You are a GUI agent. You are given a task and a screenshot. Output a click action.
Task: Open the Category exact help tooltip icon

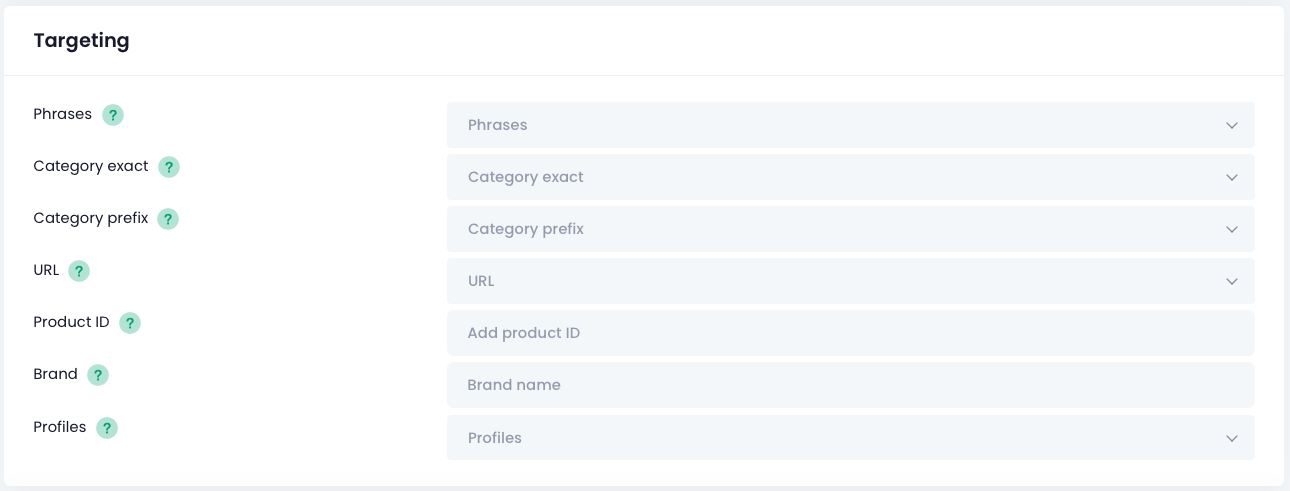169,167
